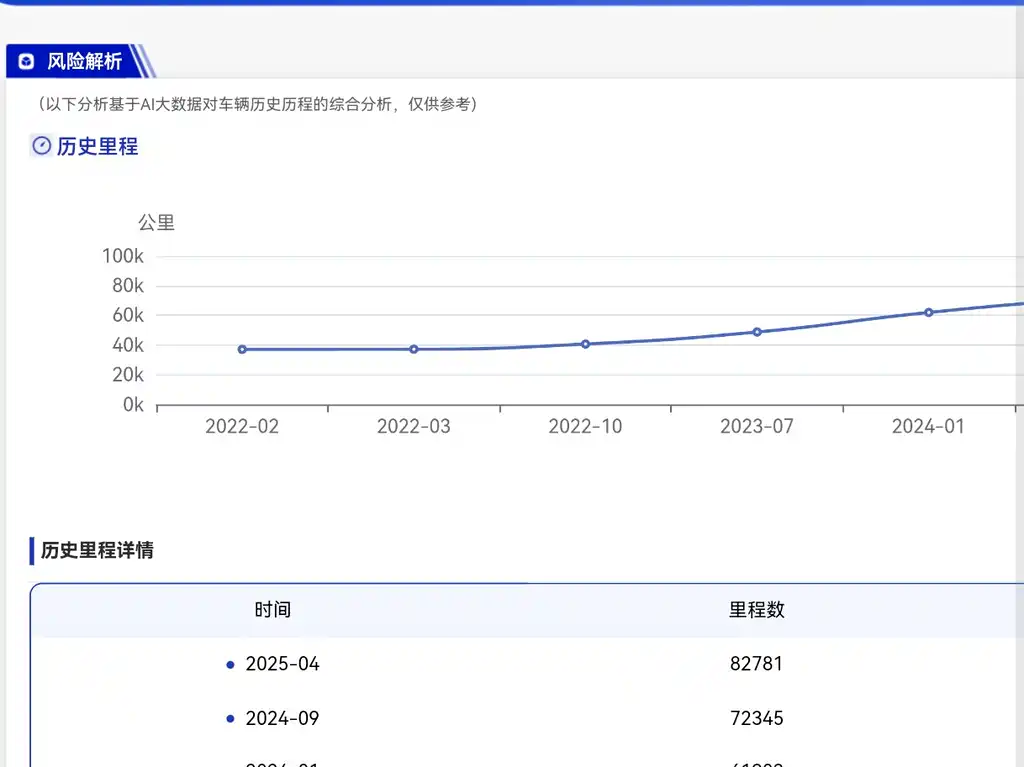Click the 里程数 column header
Screen dimensions: 1024x767
(x=757, y=610)
